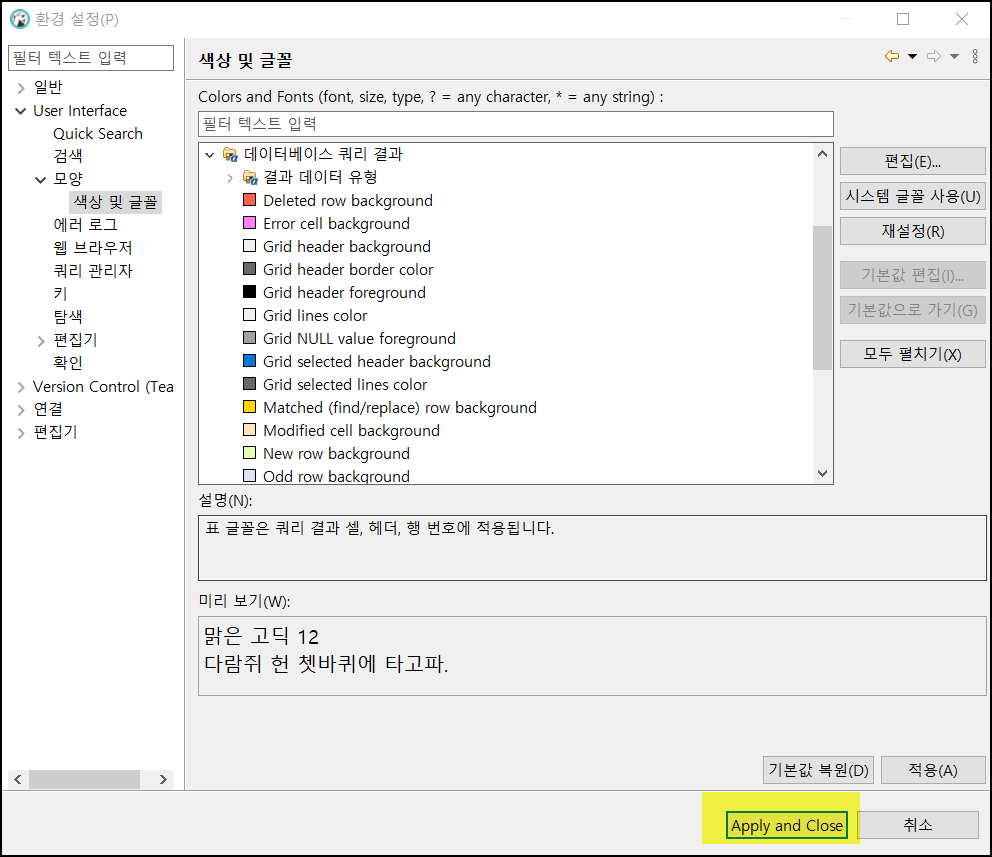
Task: Open the 웹 브라우저 preferences page
Action: point(93,248)
